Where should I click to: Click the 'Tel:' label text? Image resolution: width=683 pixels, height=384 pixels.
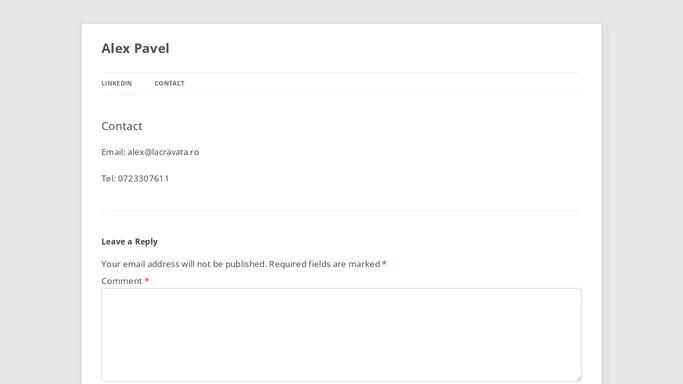pos(108,179)
